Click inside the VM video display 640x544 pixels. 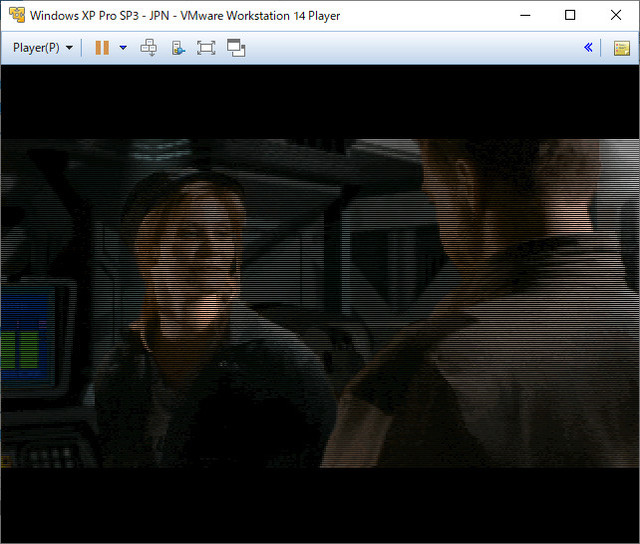(320, 304)
